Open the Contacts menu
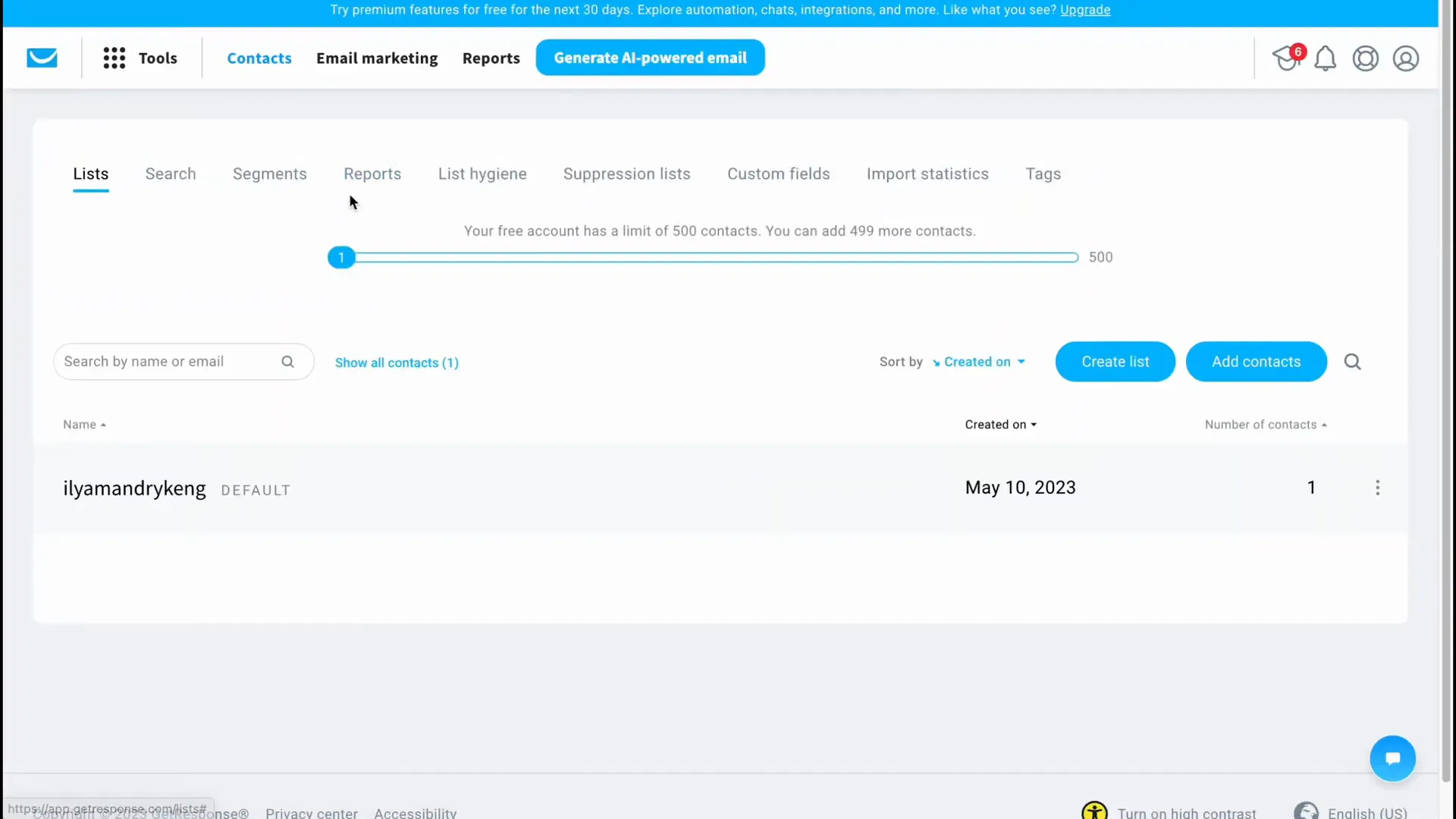The height and width of the screenshot is (819, 1456). [259, 58]
